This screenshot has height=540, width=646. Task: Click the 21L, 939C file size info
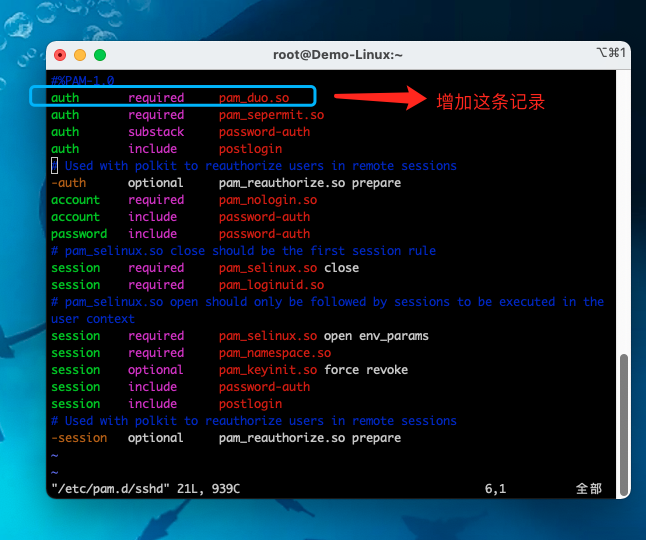pos(208,489)
